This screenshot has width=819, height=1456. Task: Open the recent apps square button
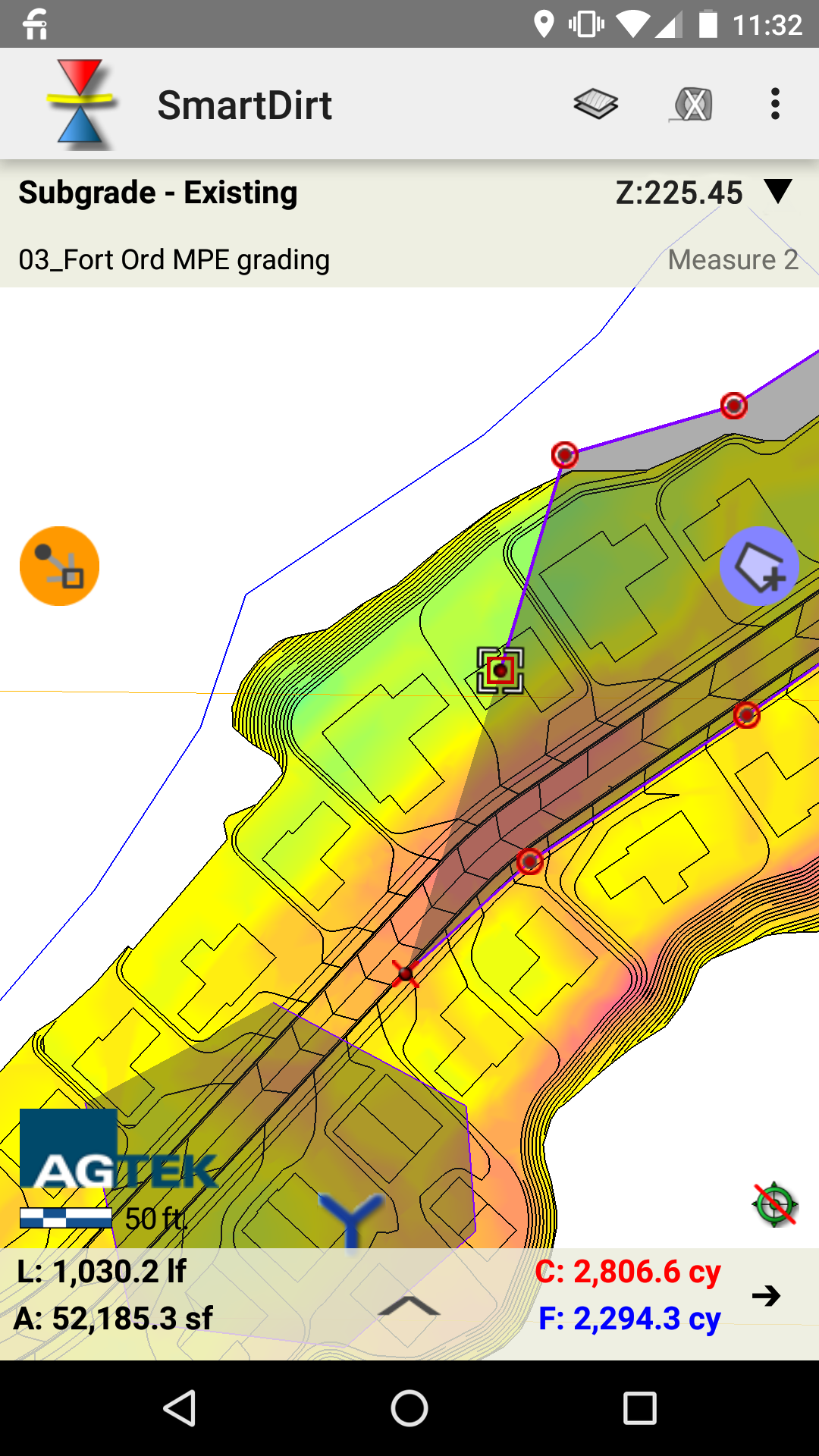click(x=639, y=1409)
